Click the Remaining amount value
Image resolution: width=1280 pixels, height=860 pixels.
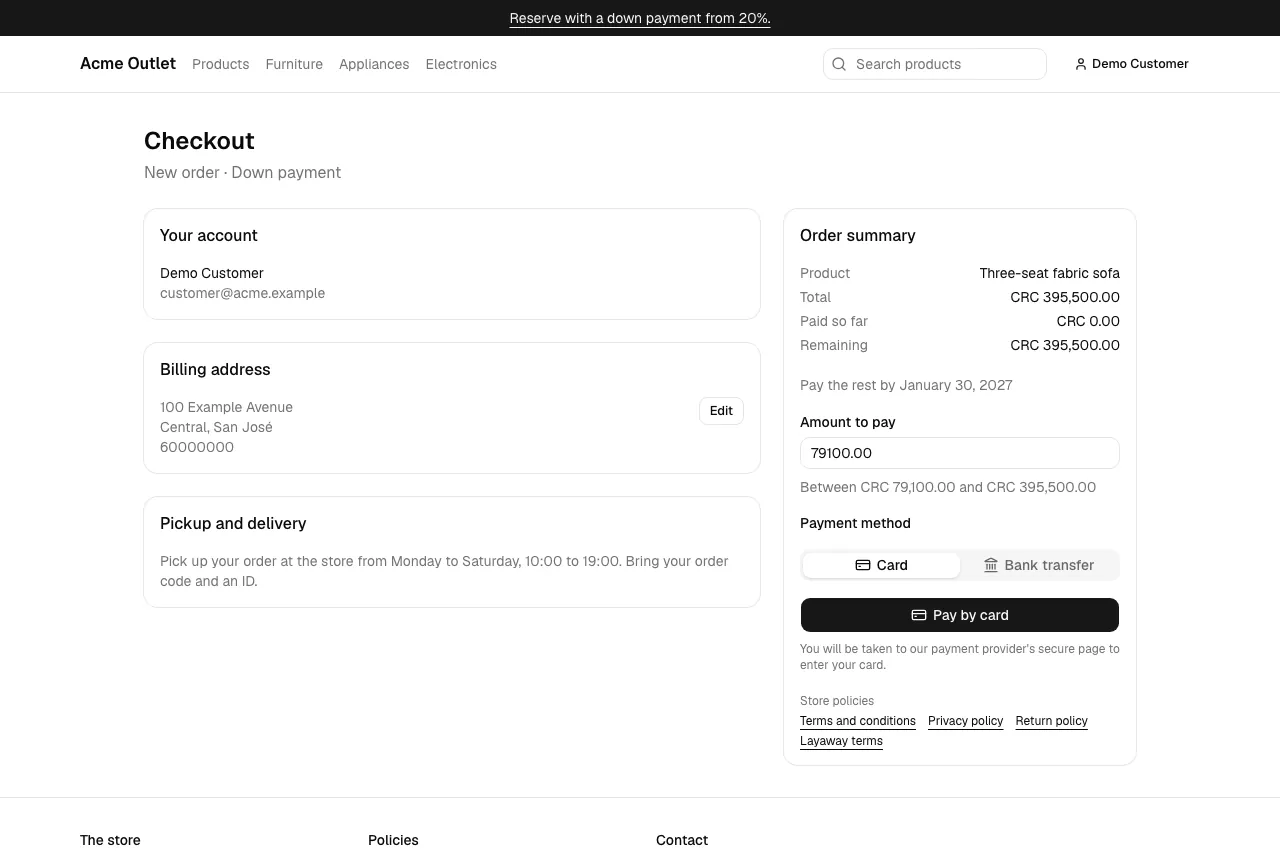coord(1065,345)
